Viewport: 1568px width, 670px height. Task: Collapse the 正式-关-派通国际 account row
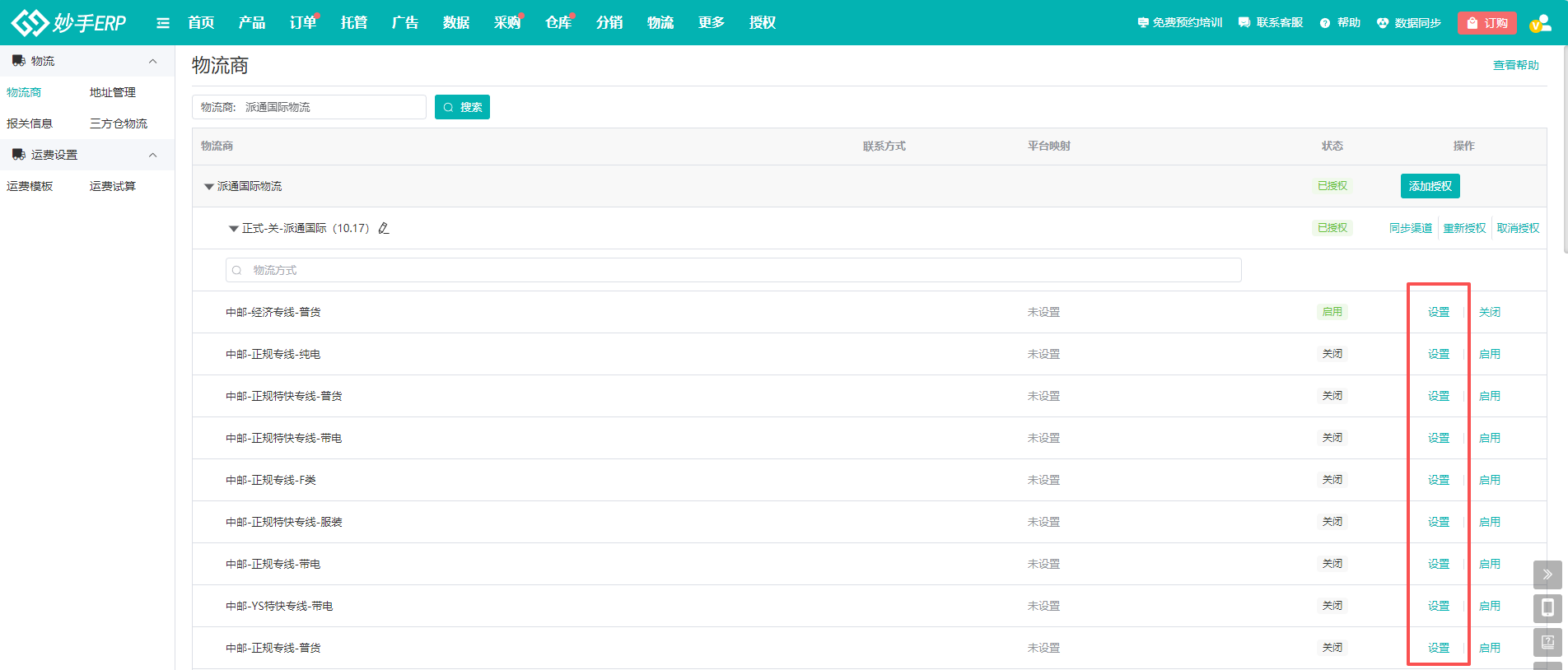click(x=234, y=229)
